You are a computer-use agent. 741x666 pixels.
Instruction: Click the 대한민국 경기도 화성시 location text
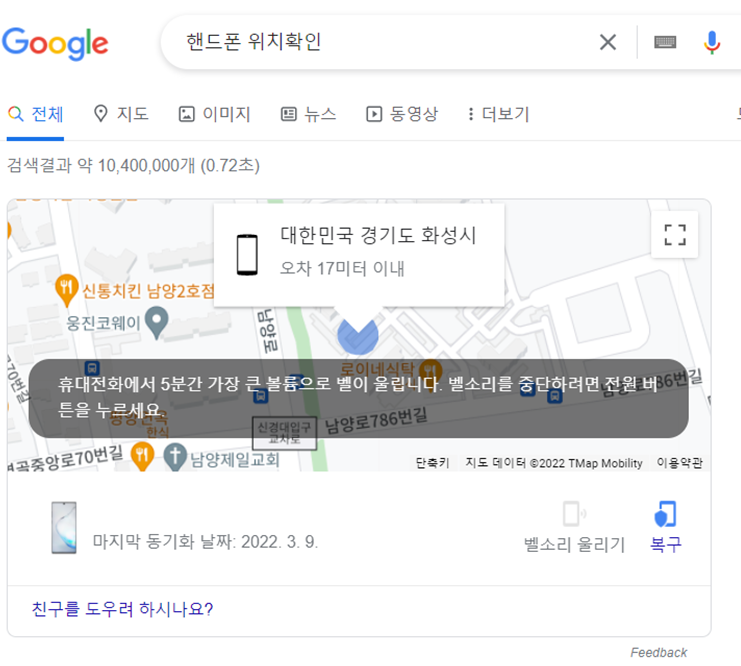[378, 235]
